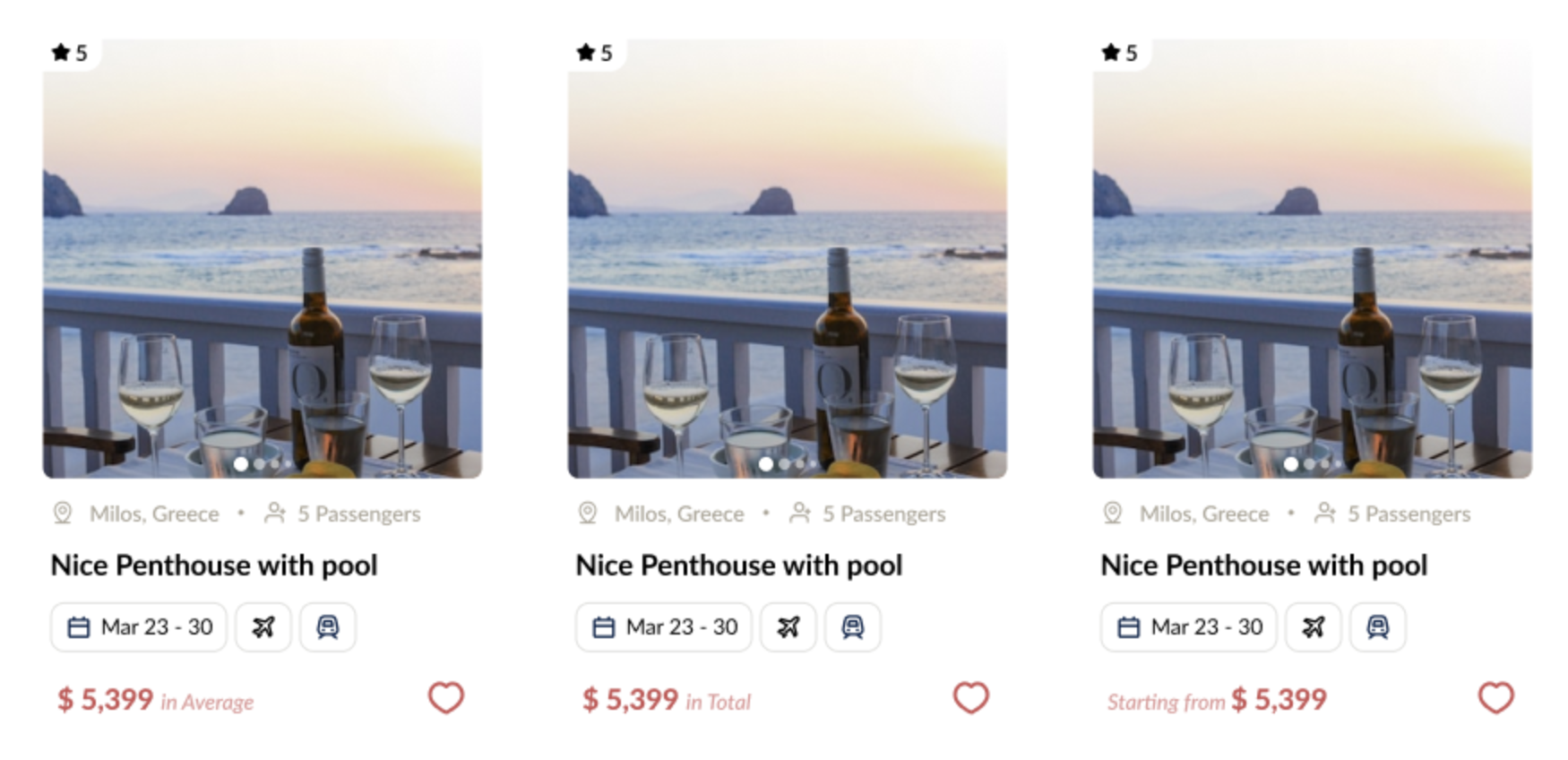
Task: Go to the second photo dot on first card
Action: 259,464
